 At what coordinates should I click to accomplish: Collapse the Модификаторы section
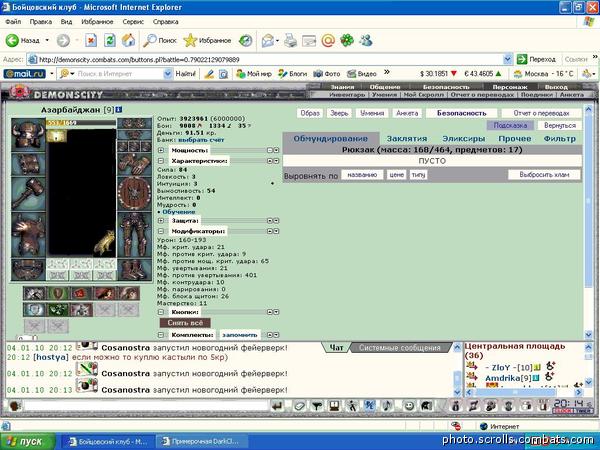point(161,231)
